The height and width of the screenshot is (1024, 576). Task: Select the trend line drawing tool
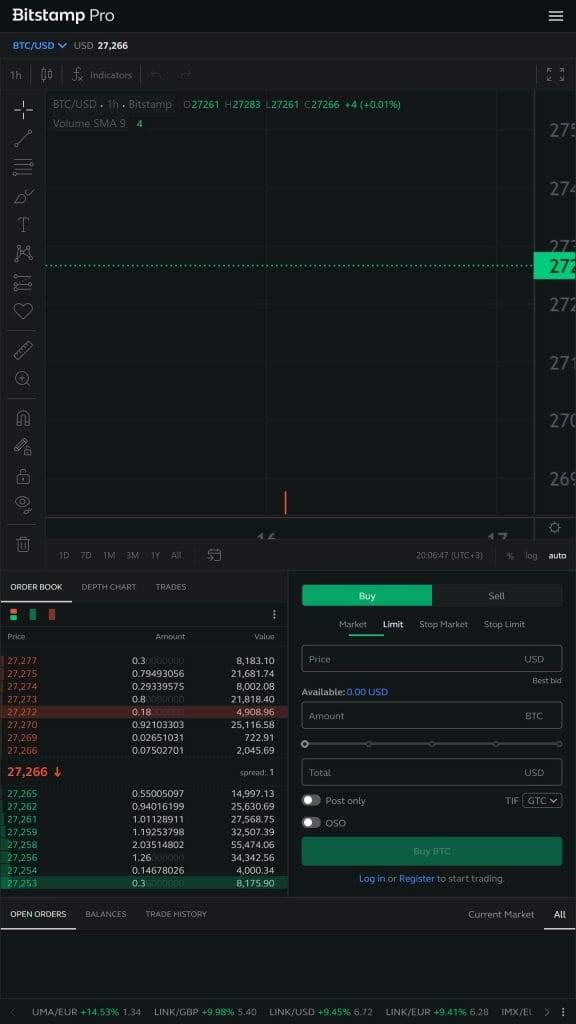pos(23,138)
